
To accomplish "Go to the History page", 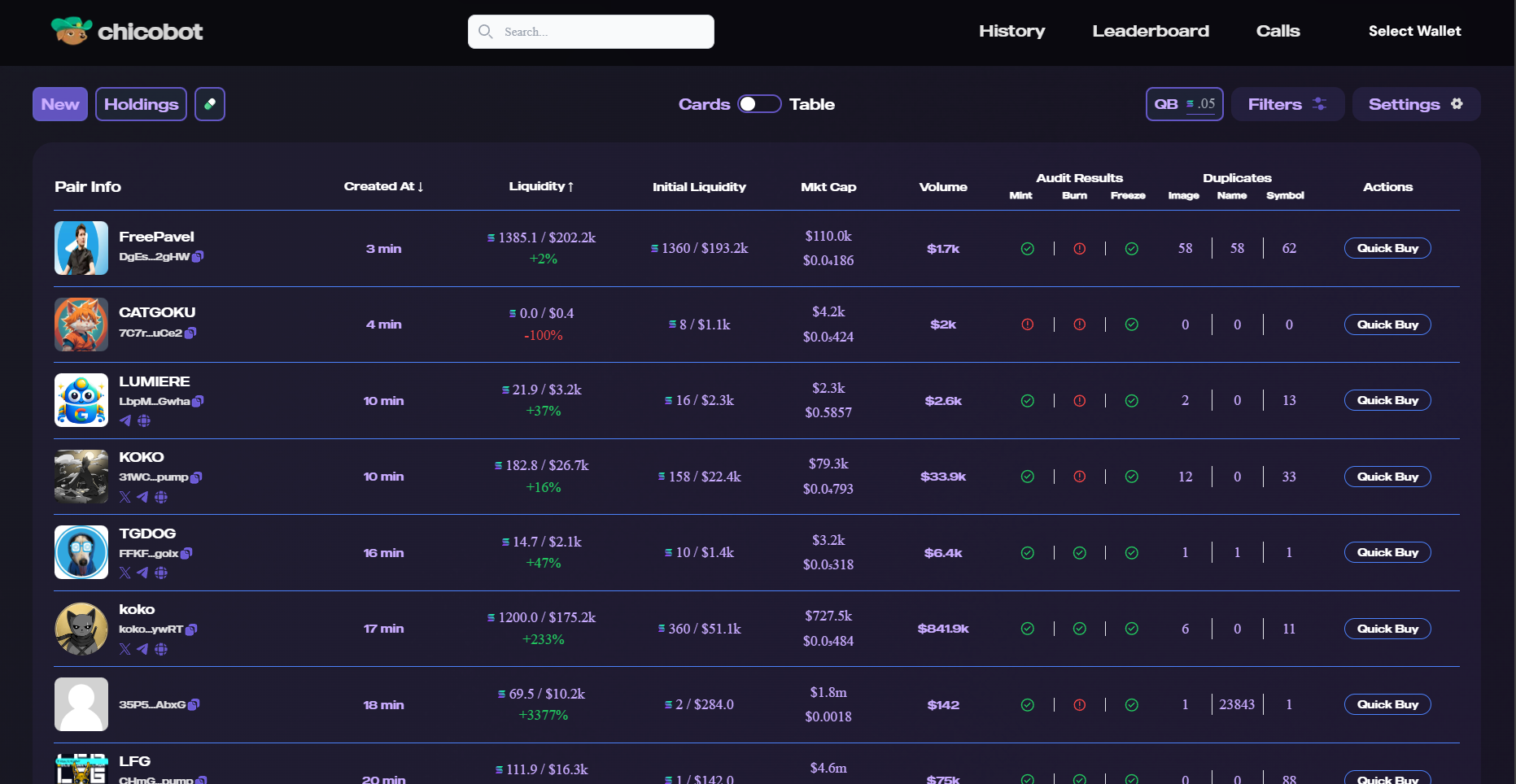I will coord(1011,31).
